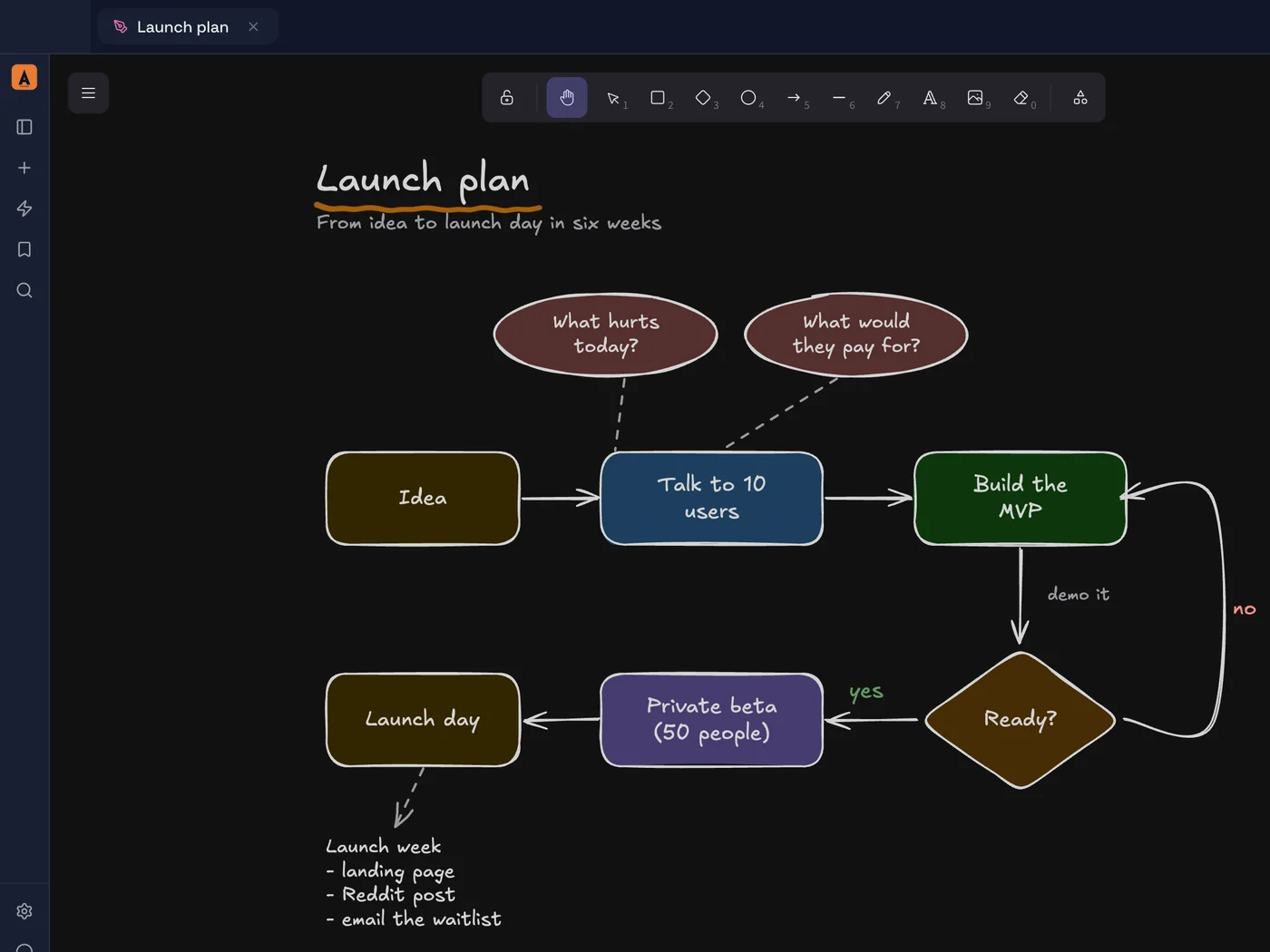Pick the Eraser tool
The width and height of the screenshot is (1270, 952).
point(1021,98)
